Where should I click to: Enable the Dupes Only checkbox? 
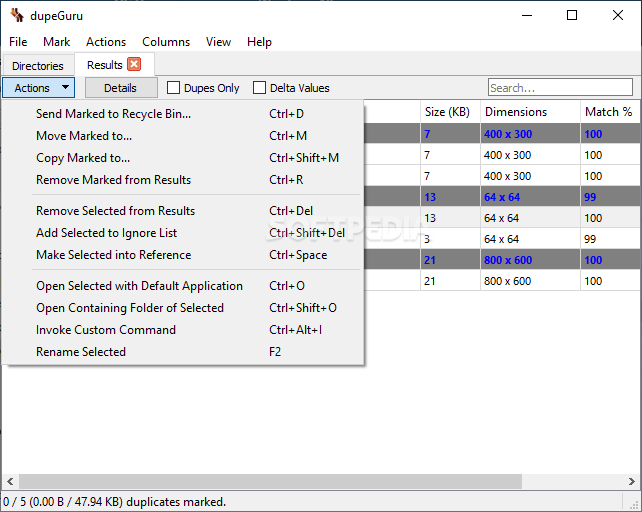173,88
